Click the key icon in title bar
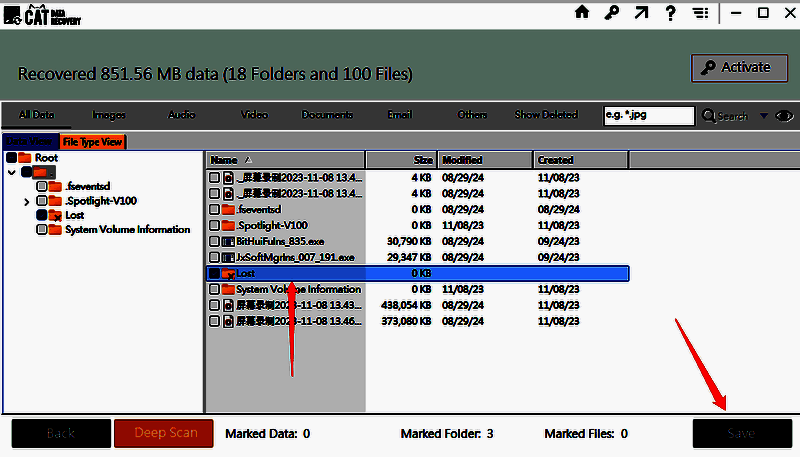Image resolution: width=800 pixels, height=457 pixels. pyautogui.click(x=611, y=12)
